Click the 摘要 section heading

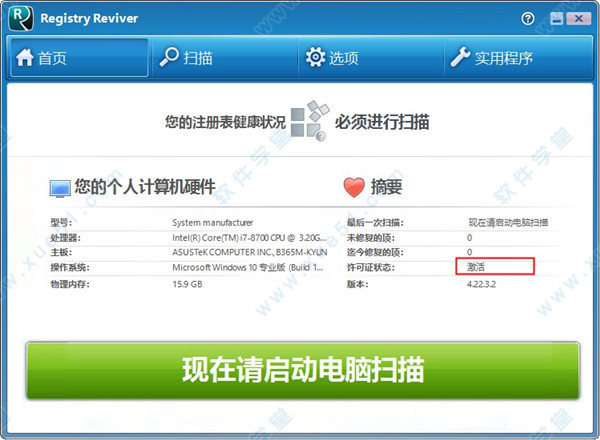(x=386, y=187)
